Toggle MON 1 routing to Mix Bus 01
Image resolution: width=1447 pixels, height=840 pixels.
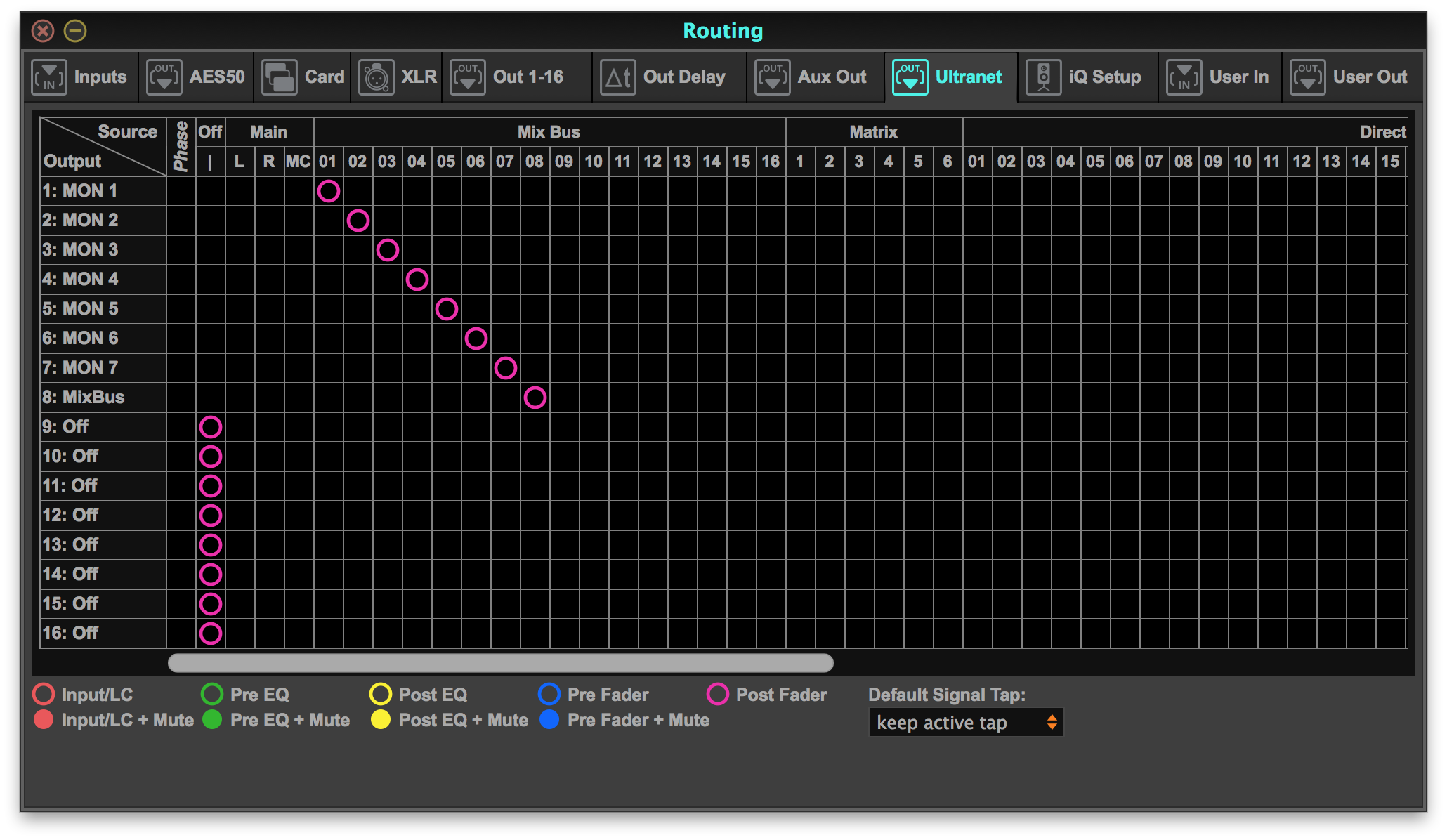point(327,190)
